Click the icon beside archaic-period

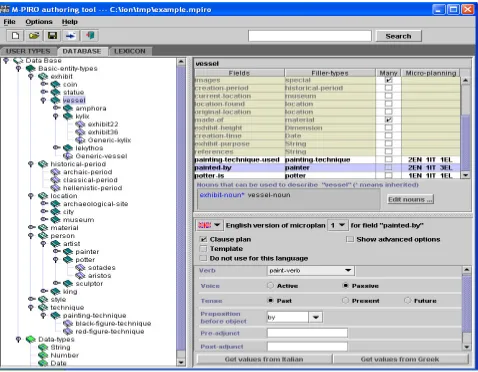tap(56, 172)
